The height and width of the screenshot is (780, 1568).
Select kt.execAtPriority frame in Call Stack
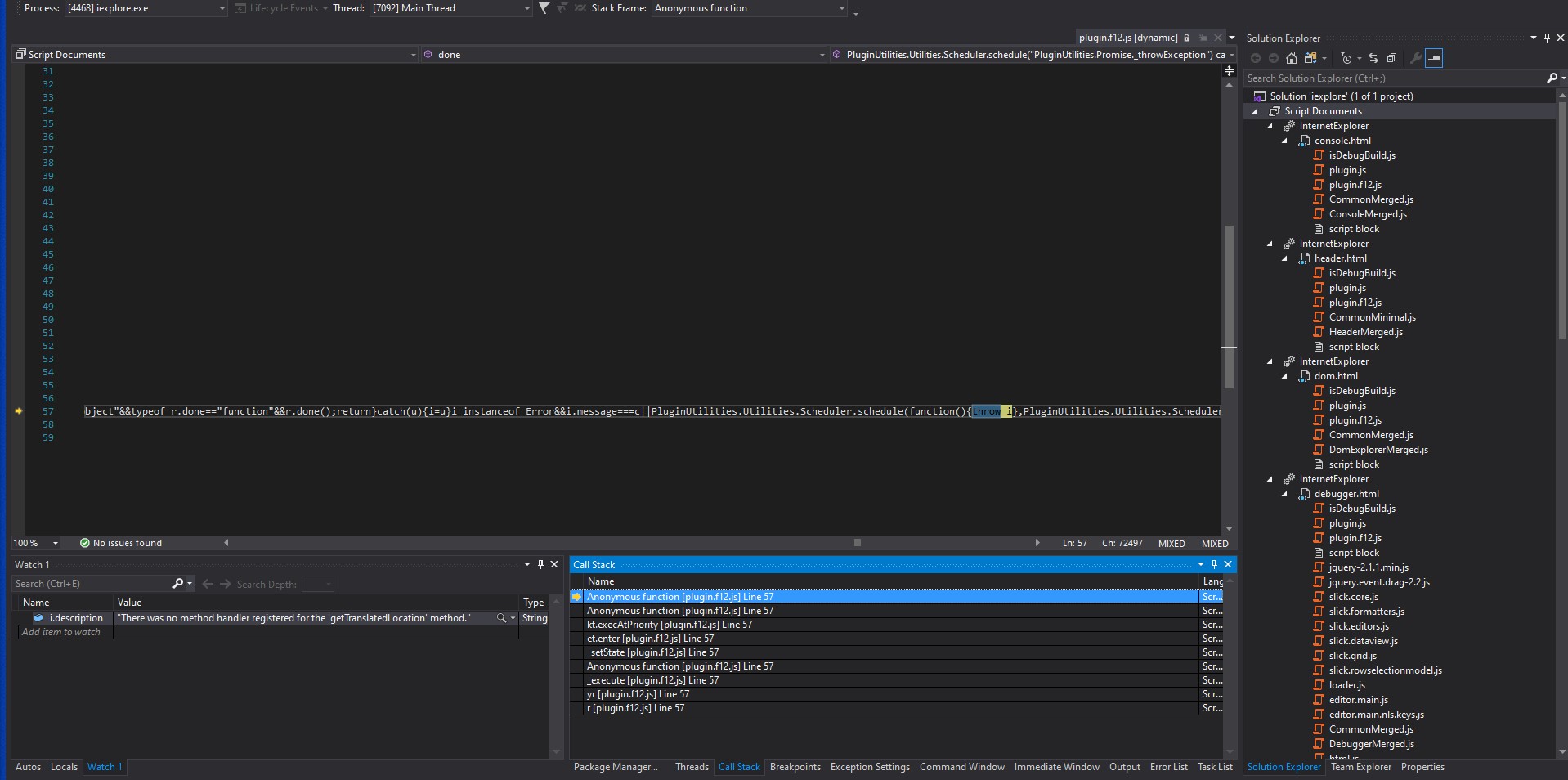(670, 625)
